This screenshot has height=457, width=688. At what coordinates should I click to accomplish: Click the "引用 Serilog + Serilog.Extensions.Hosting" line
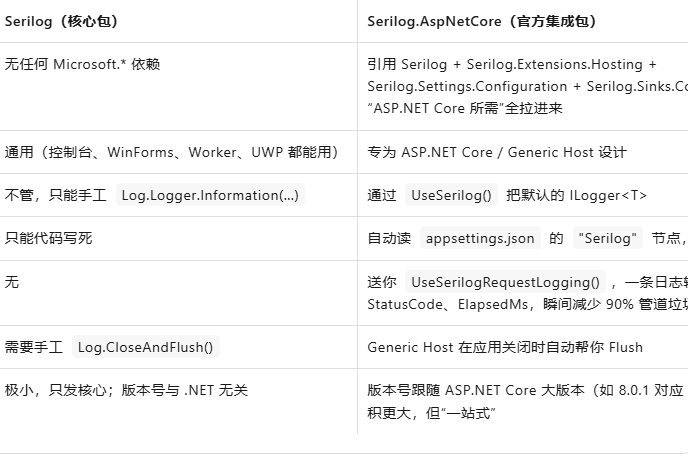coord(518,64)
